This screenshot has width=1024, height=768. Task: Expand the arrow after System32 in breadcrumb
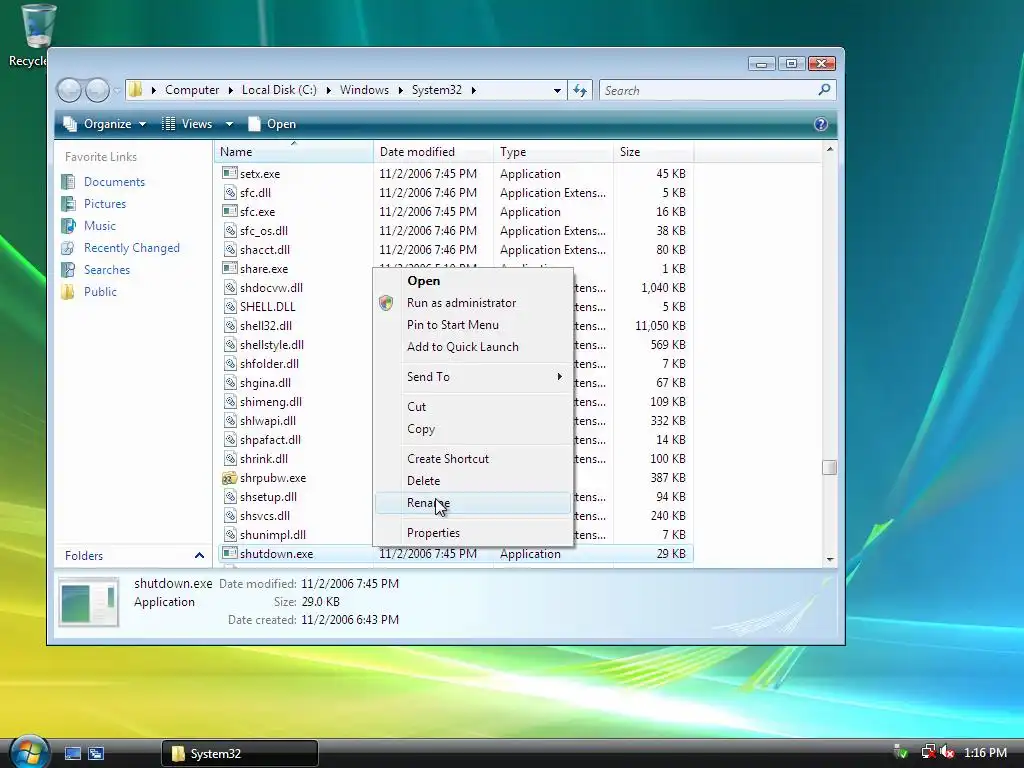(x=473, y=90)
